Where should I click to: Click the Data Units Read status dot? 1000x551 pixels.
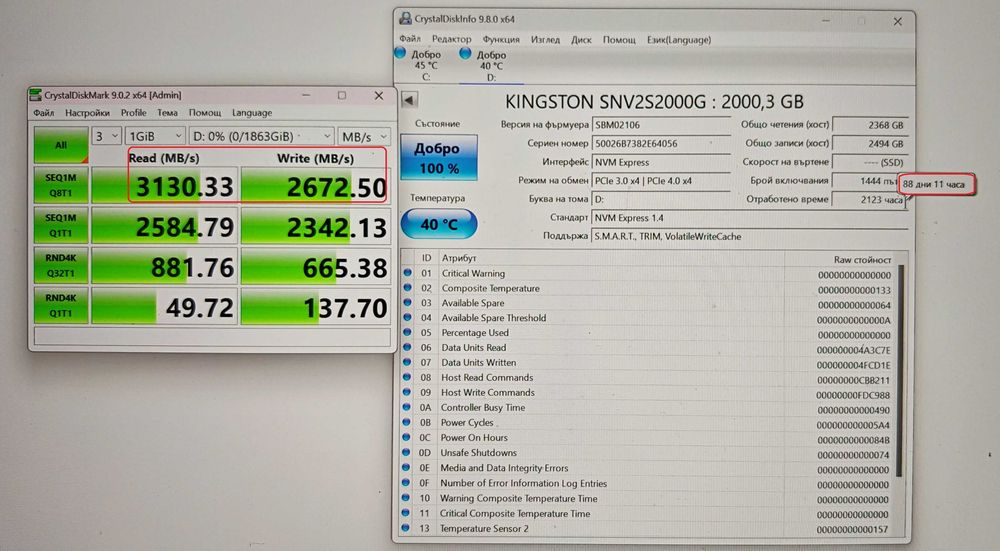pos(407,348)
